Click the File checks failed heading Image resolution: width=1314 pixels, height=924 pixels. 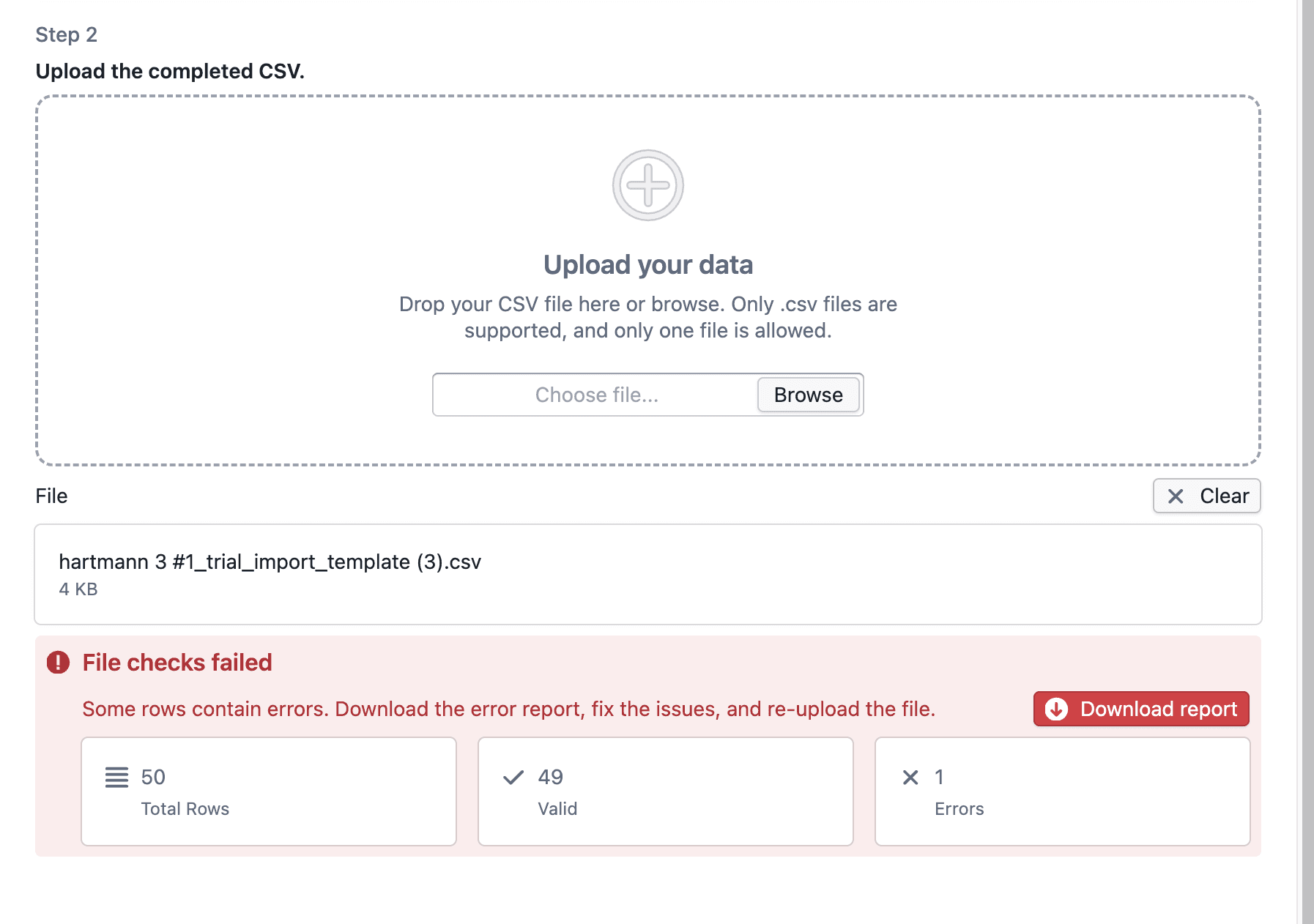click(177, 663)
